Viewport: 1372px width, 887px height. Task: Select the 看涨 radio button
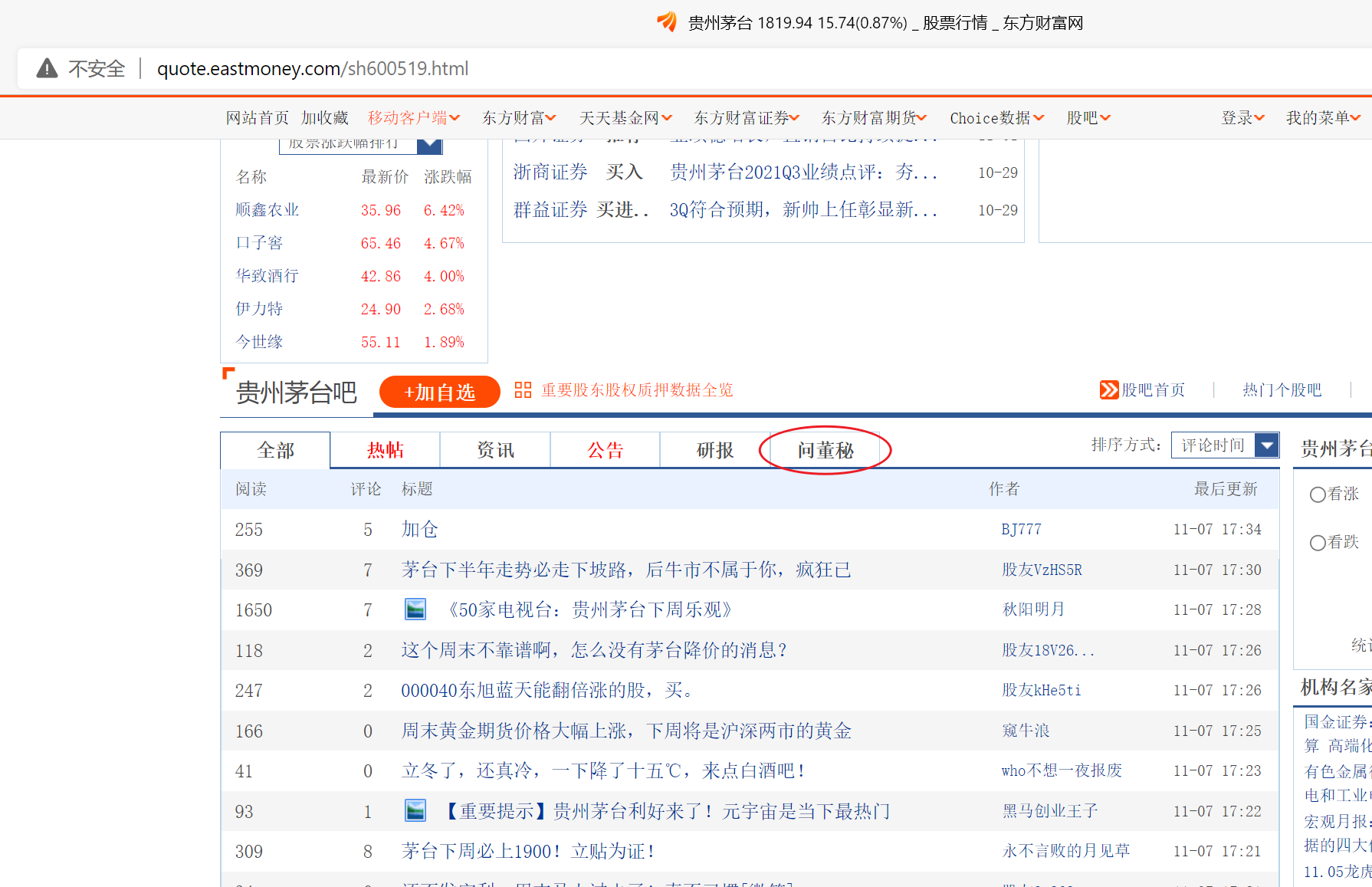(1318, 494)
